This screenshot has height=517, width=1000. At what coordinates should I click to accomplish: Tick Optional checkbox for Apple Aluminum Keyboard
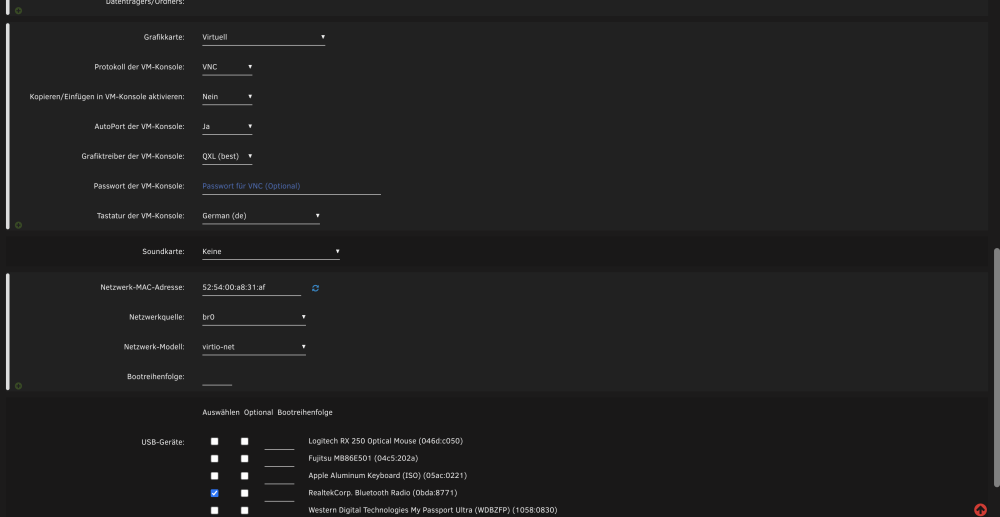coord(244,476)
